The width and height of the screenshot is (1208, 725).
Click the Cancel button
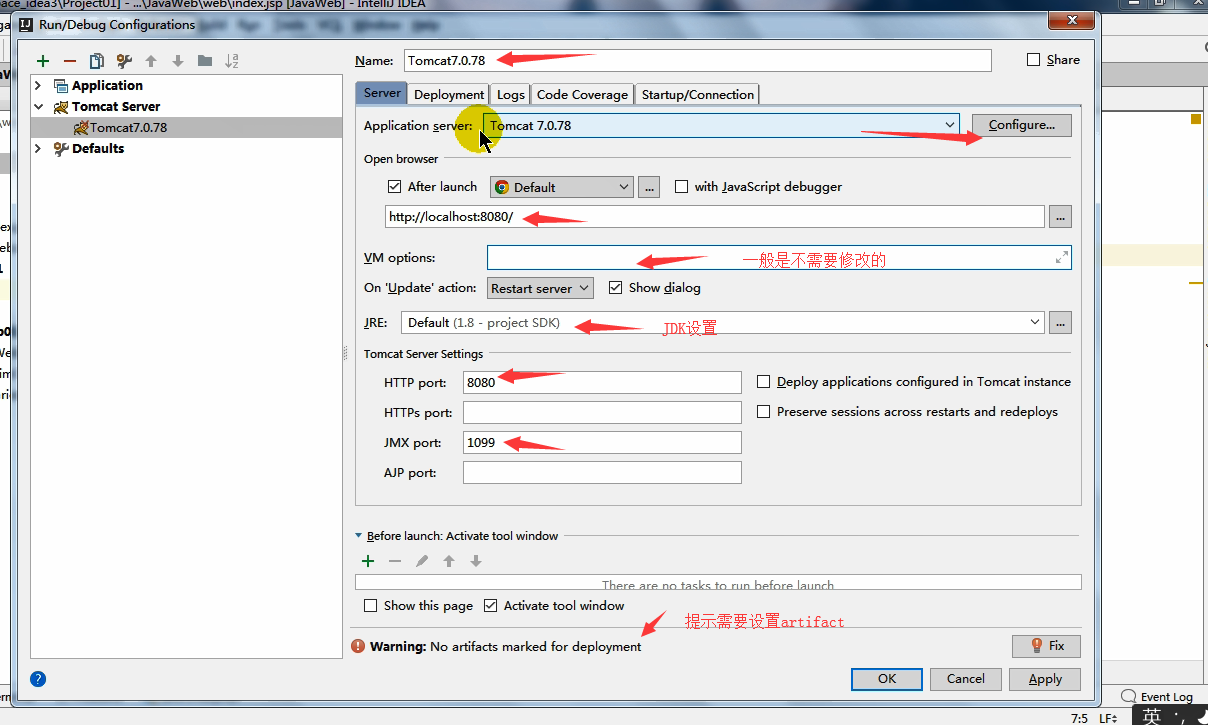point(965,679)
